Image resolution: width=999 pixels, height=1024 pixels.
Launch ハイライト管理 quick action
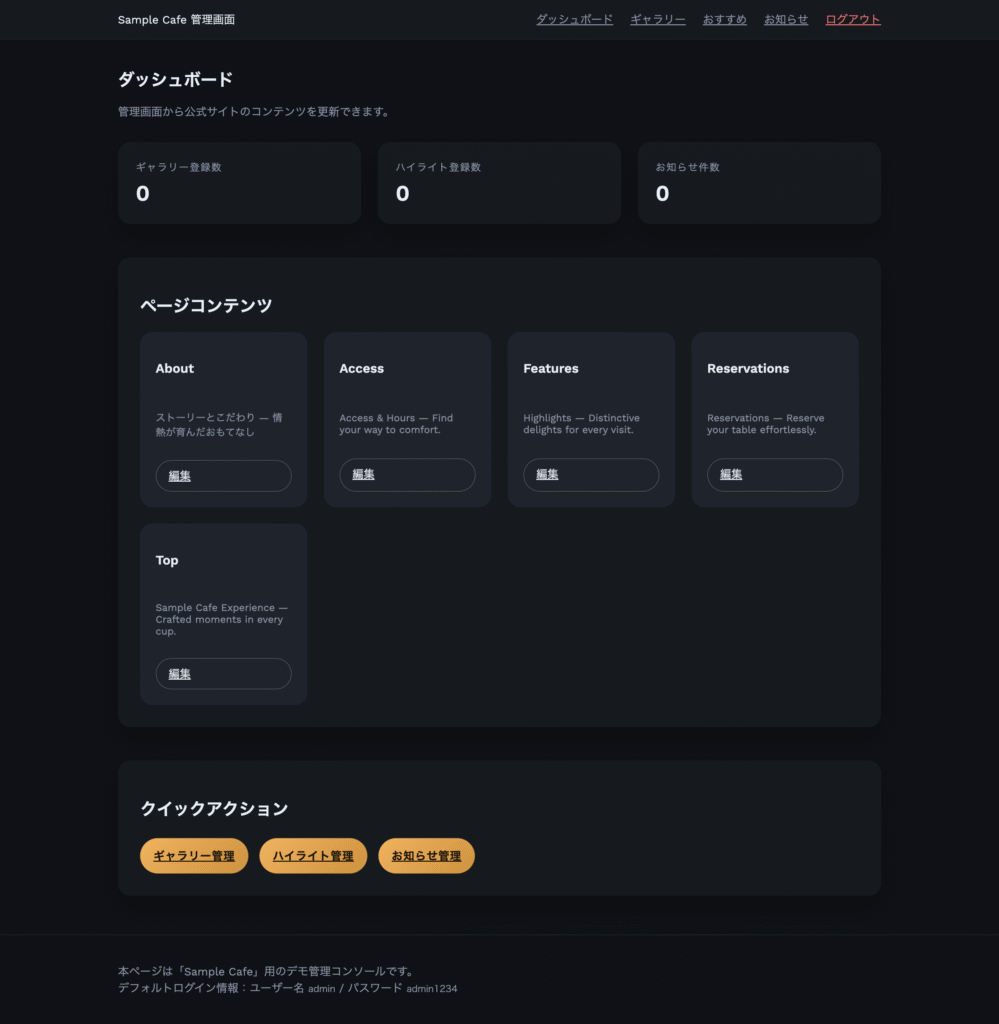[313, 855]
